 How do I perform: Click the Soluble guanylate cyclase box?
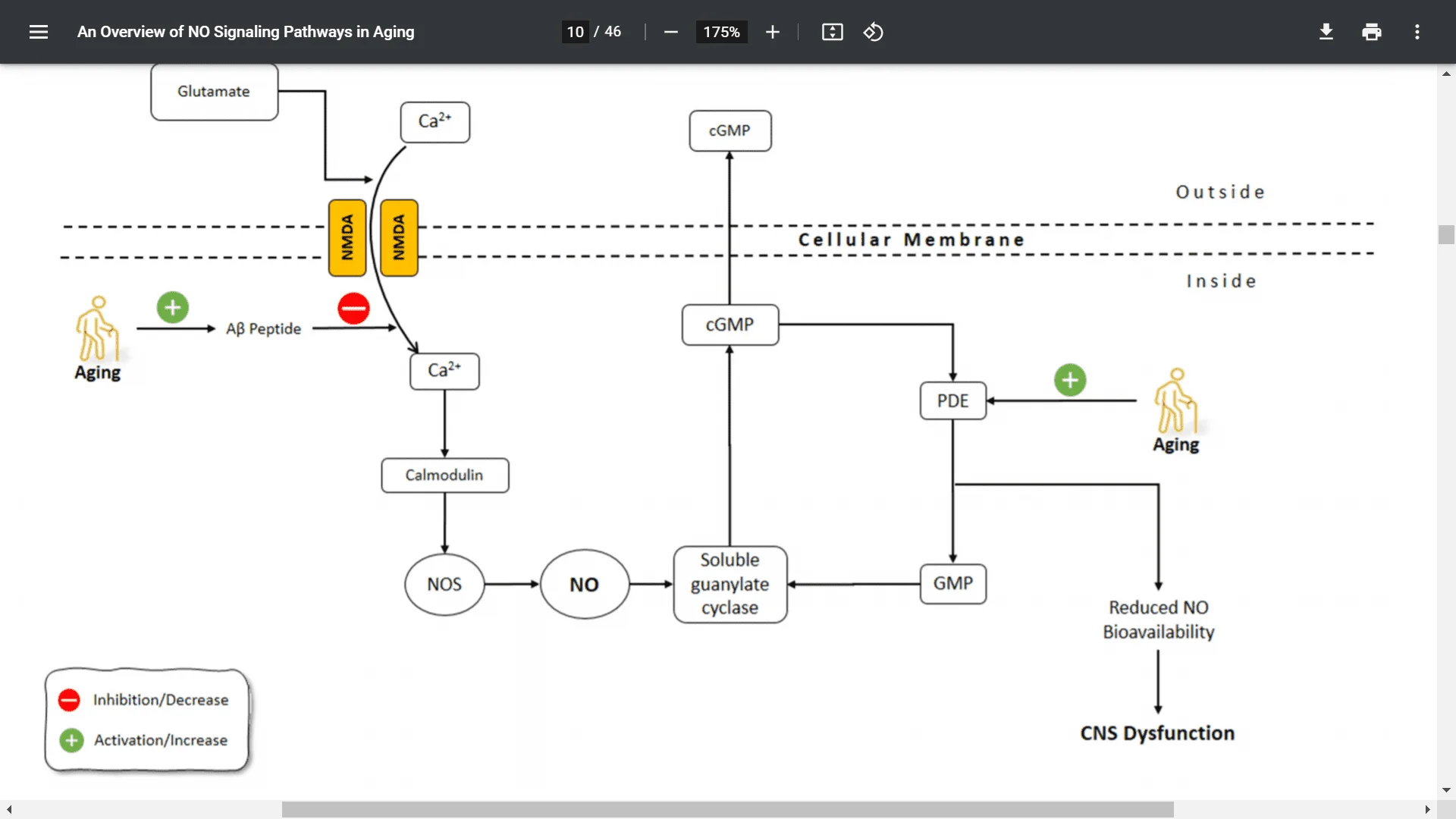[x=730, y=584]
